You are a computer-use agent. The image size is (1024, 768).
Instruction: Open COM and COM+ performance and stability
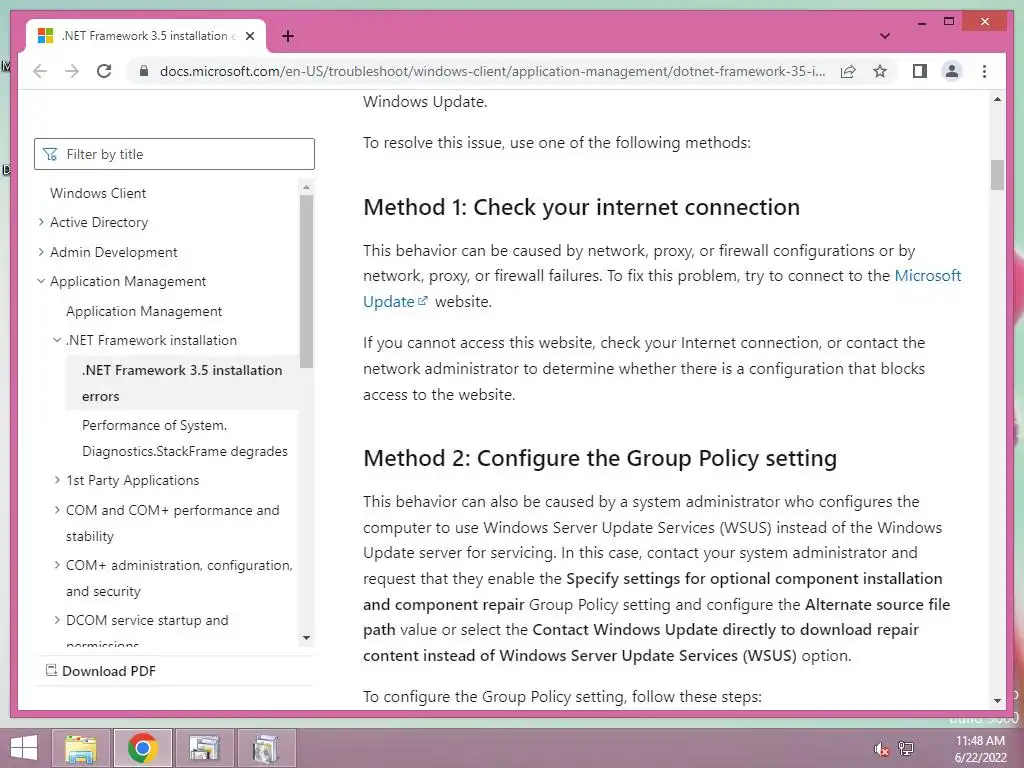click(x=172, y=523)
